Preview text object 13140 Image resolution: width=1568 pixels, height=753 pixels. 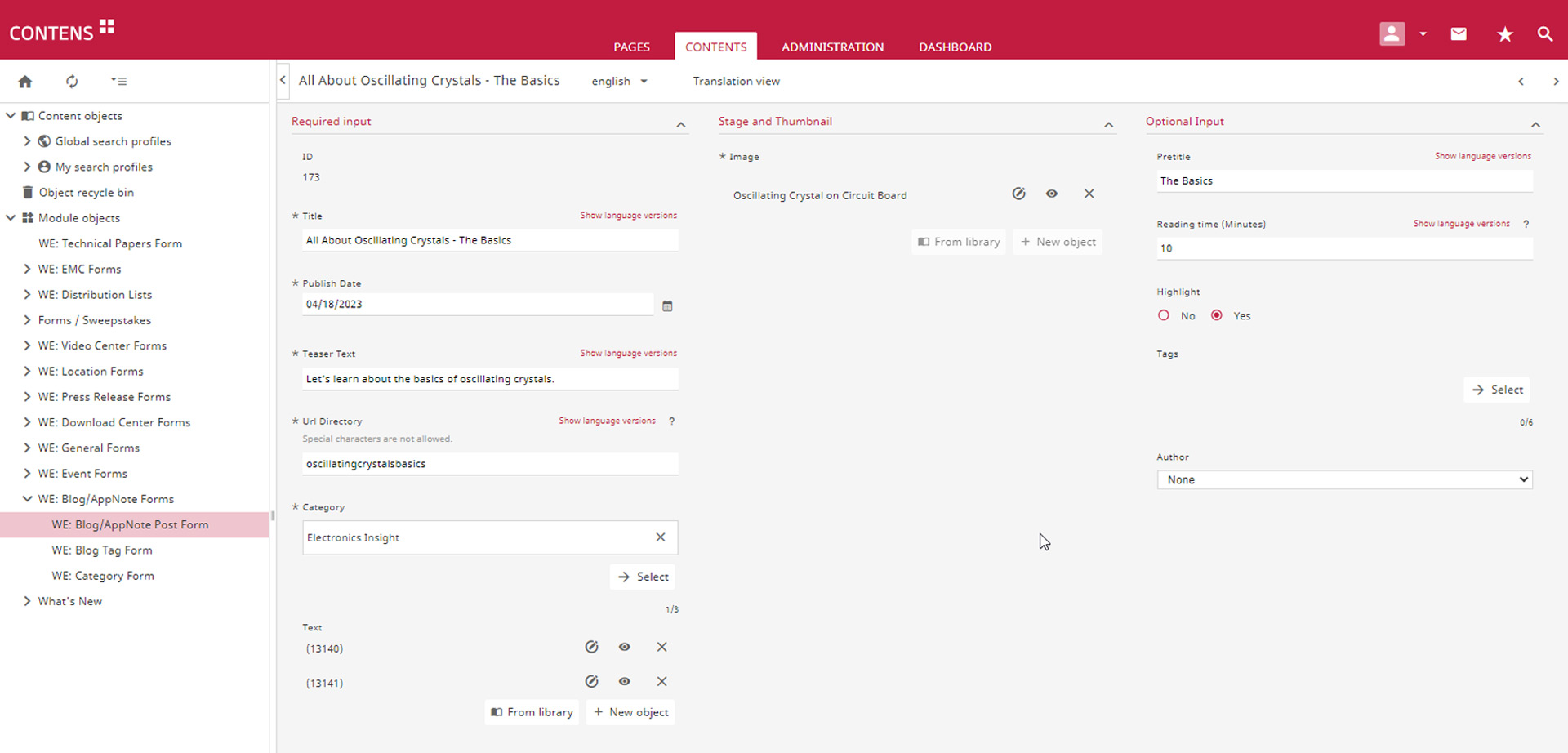tap(625, 648)
